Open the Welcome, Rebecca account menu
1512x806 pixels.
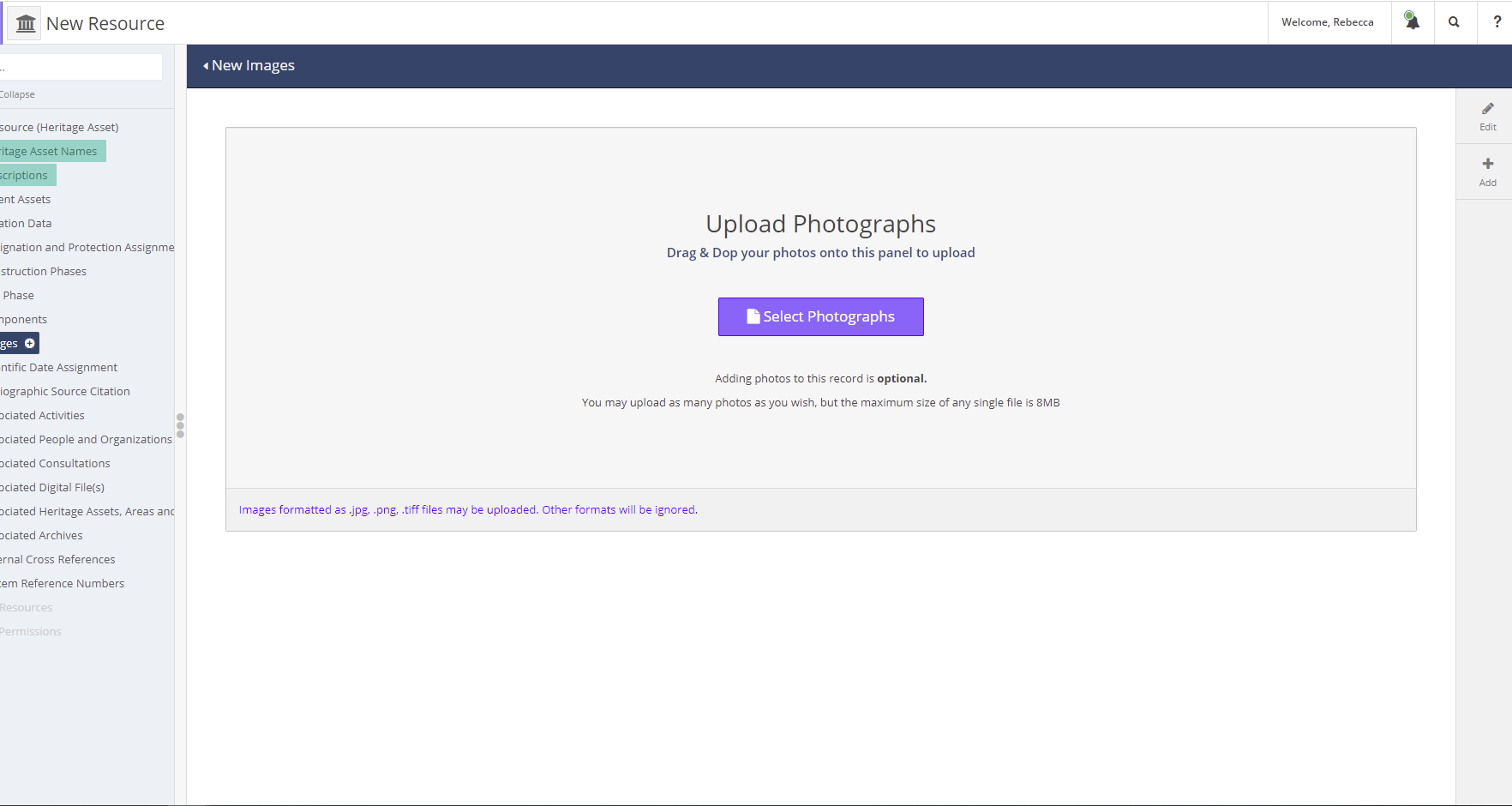pyautogui.click(x=1328, y=21)
